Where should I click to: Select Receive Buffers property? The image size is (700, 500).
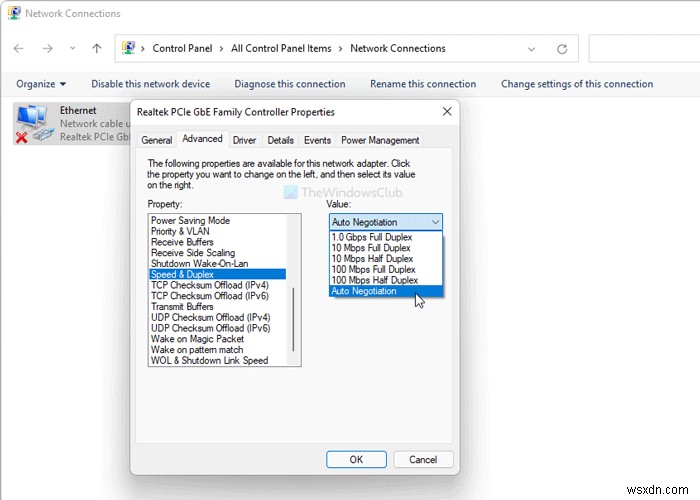218,242
